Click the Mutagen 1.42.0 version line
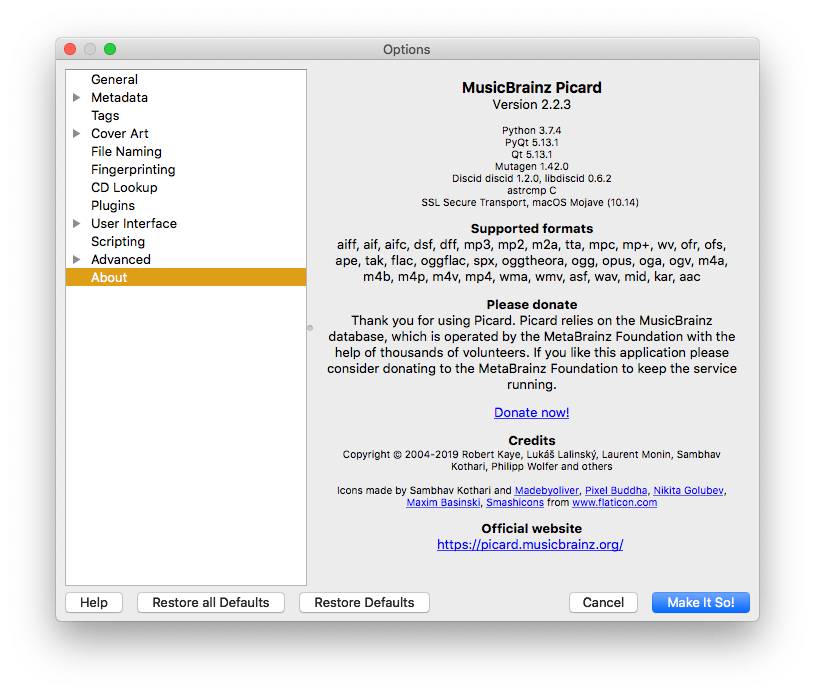Viewport: 815px width, 695px height. 531,166
